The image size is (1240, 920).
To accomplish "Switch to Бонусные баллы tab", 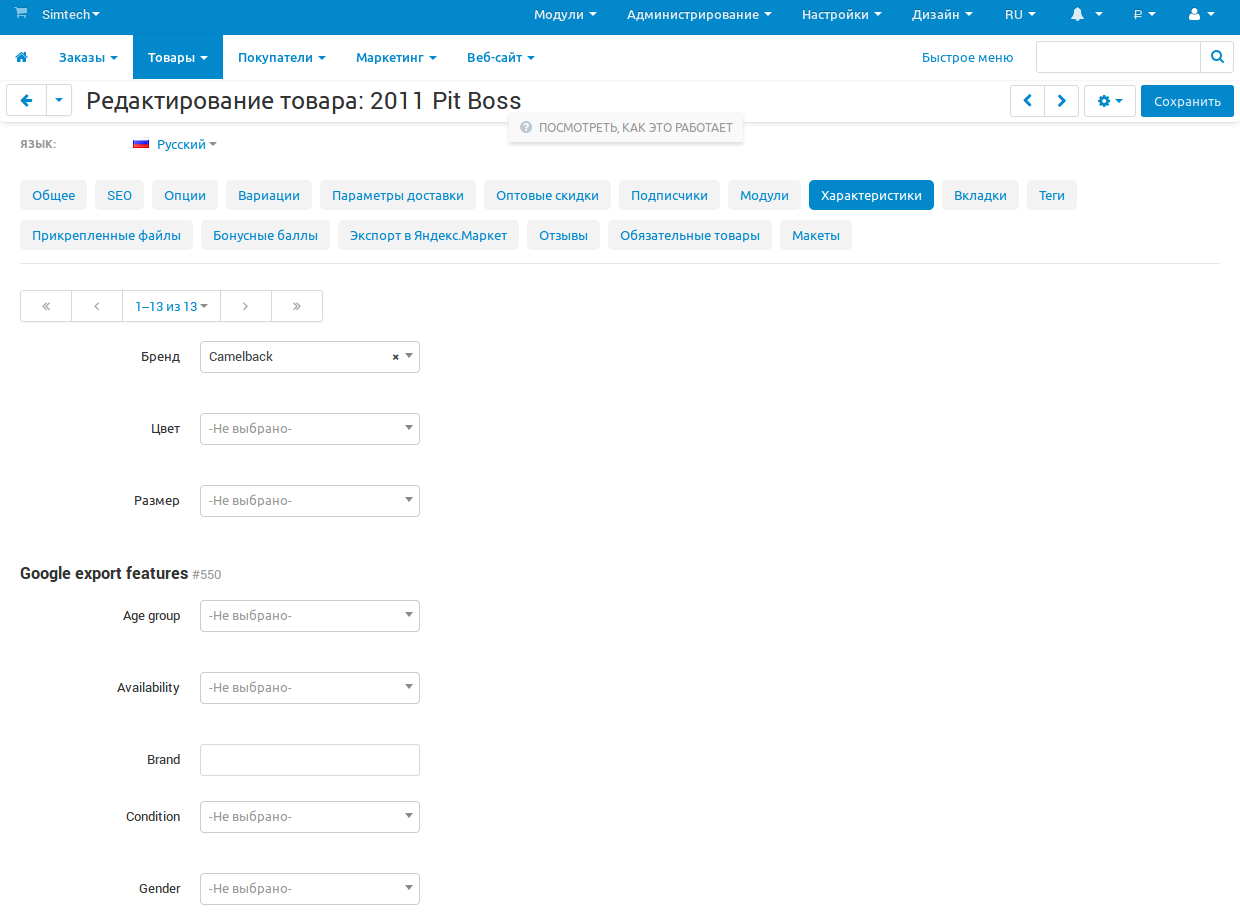I will (x=265, y=236).
